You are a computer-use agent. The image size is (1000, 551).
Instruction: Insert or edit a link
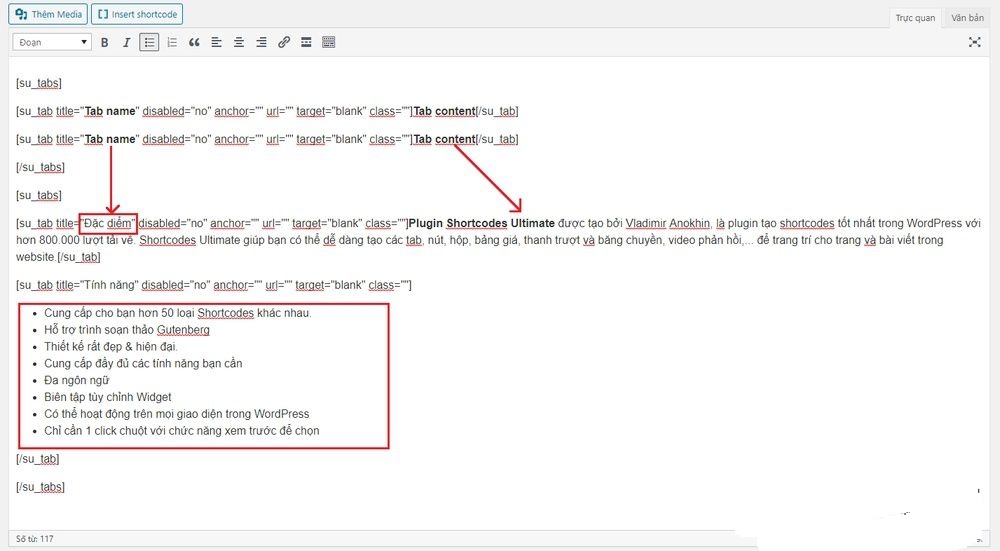[284, 42]
